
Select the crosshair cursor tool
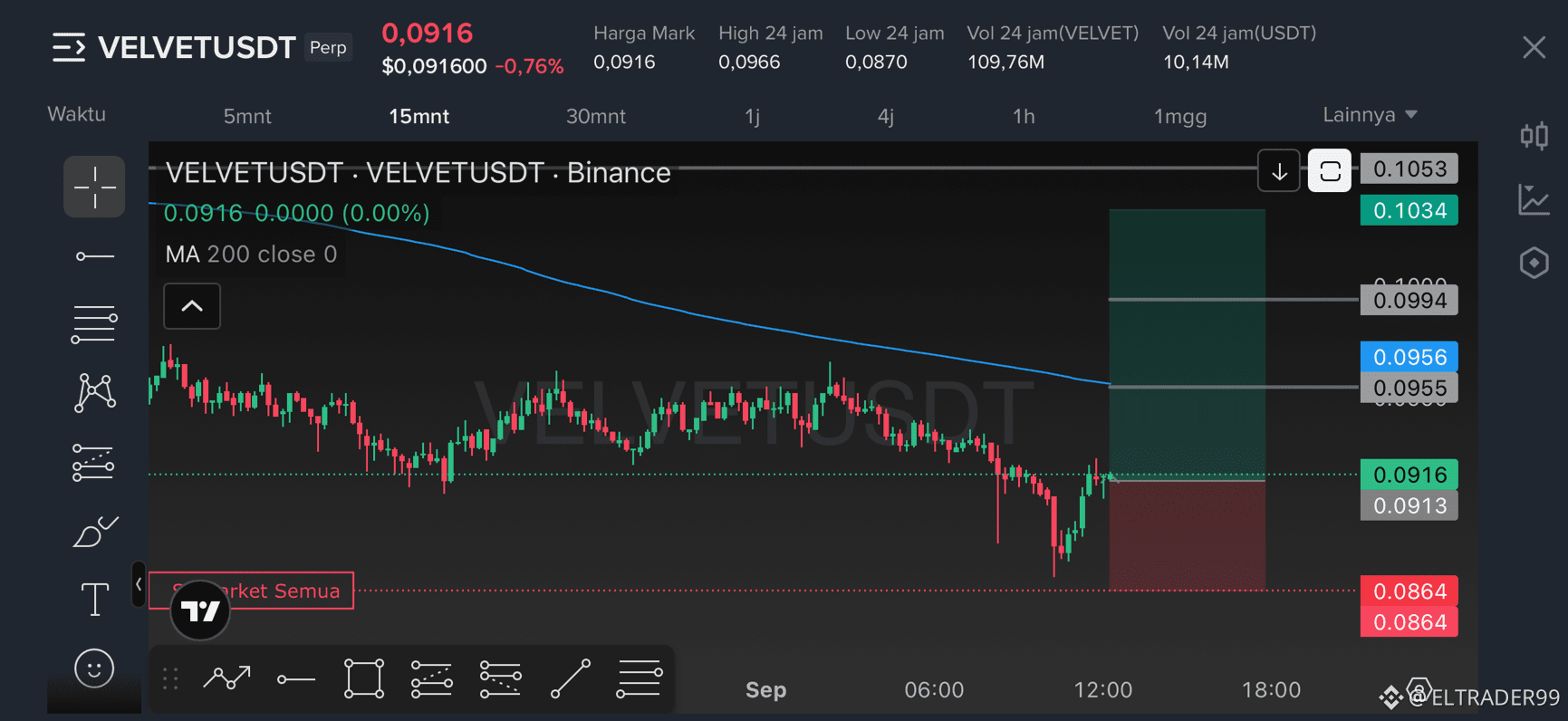[94, 187]
